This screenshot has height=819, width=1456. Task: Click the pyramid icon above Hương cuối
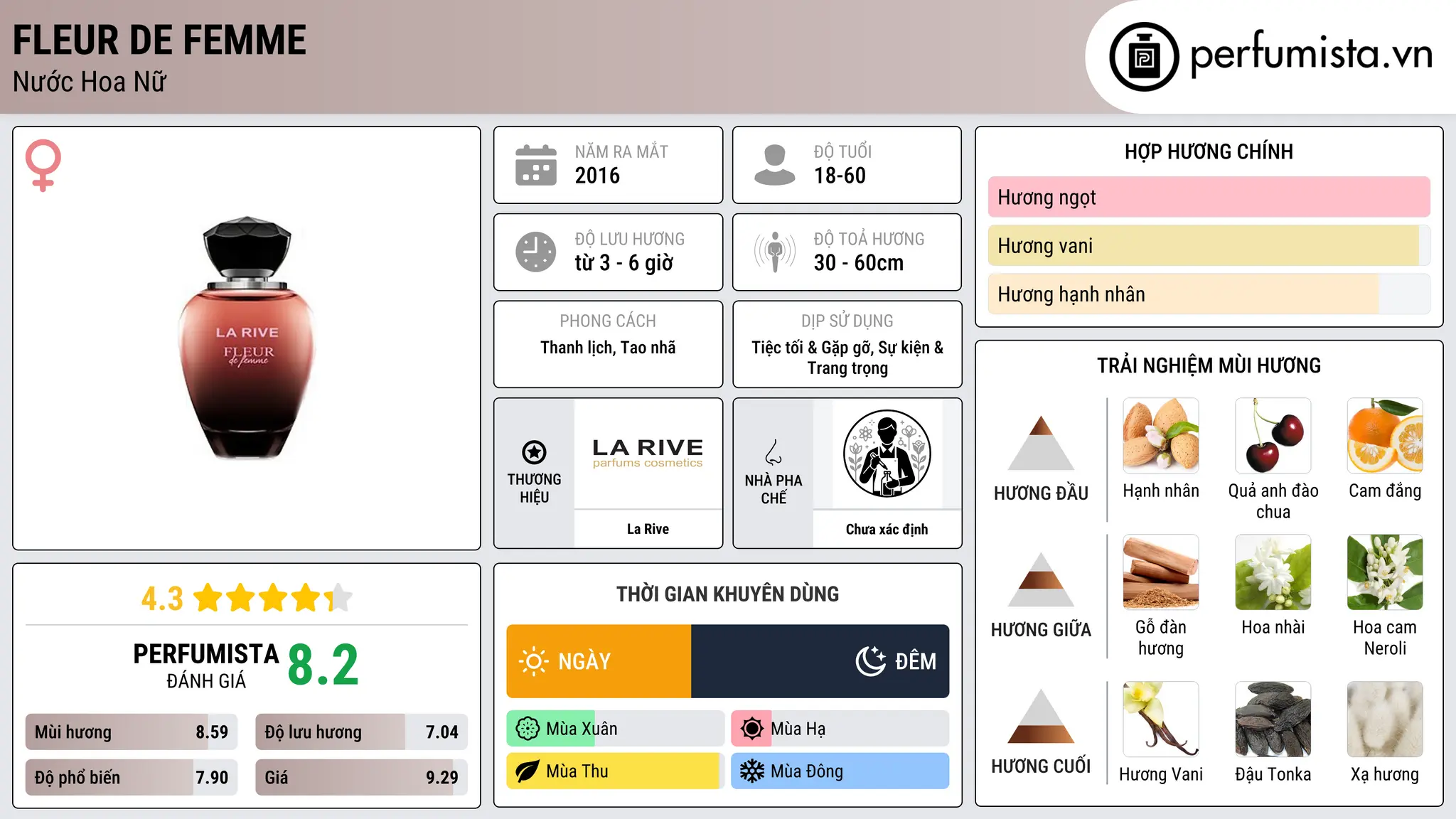1042,716
